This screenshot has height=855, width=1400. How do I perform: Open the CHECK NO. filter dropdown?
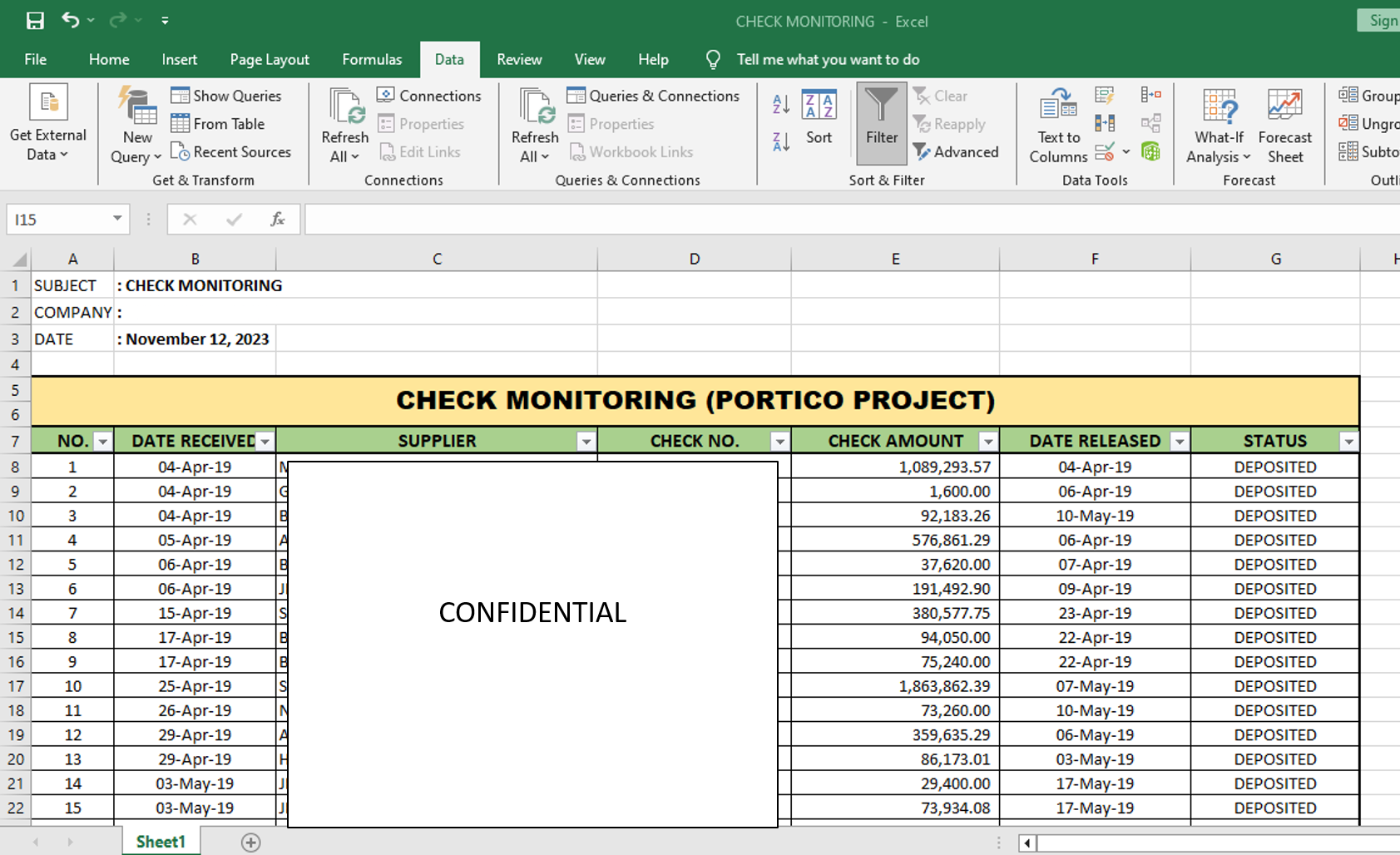pos(779,442)
